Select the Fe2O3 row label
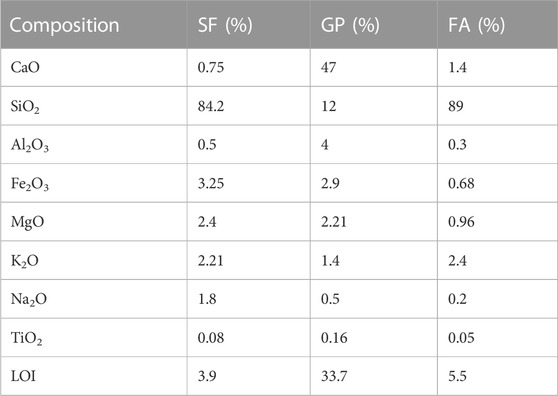 pos(30,184)
